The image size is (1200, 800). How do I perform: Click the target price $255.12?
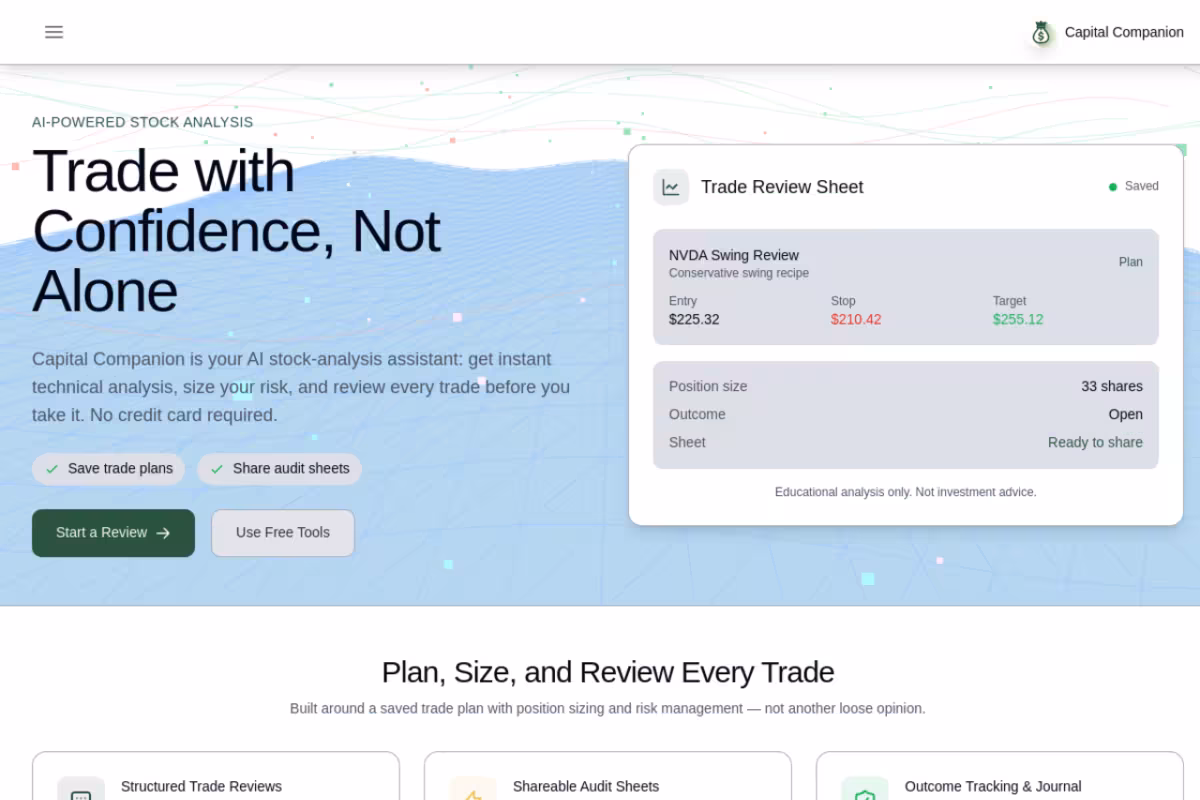pyautogui.click(x=1018, y=320)
